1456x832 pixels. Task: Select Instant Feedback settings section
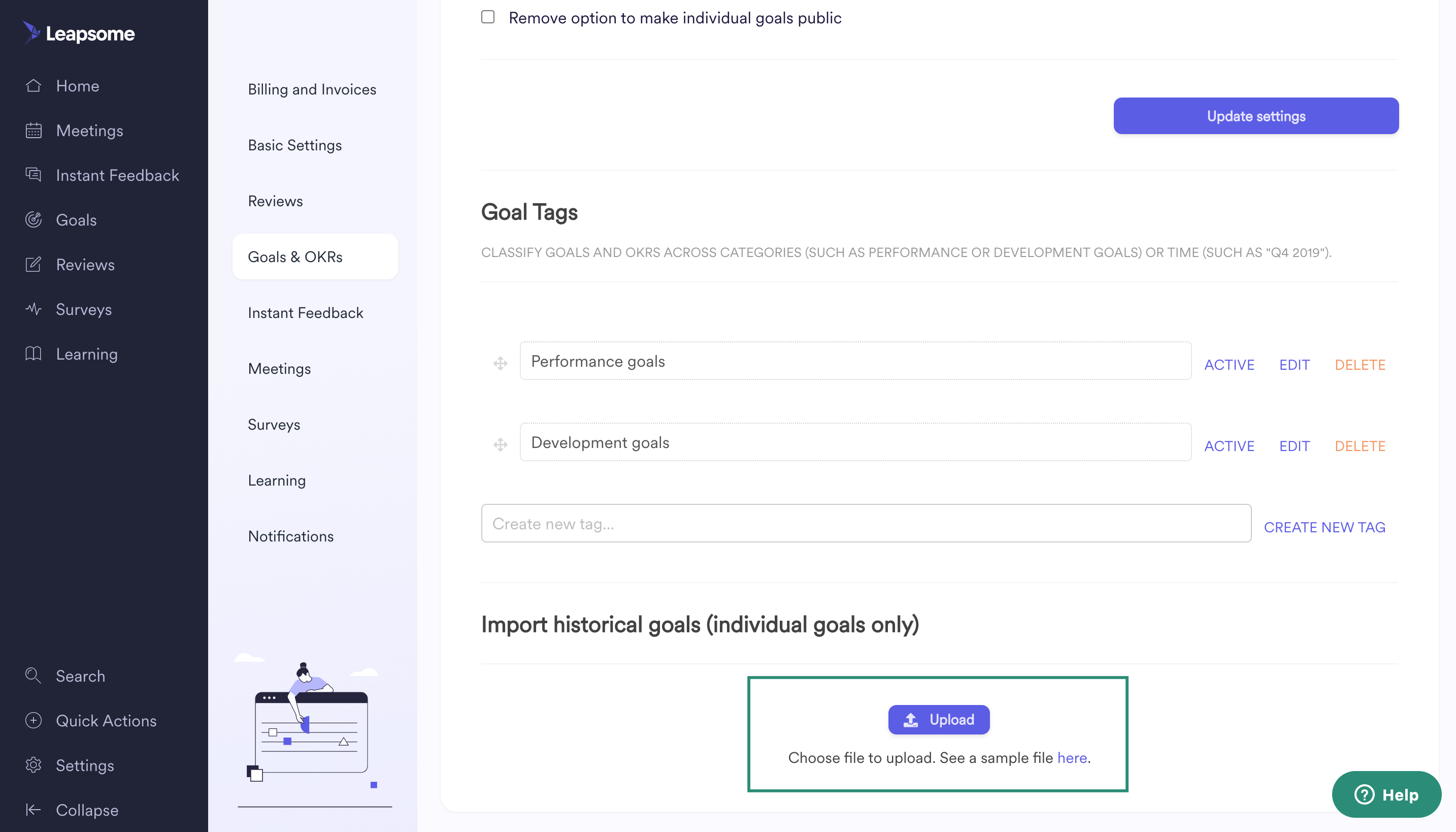(306, 312)
